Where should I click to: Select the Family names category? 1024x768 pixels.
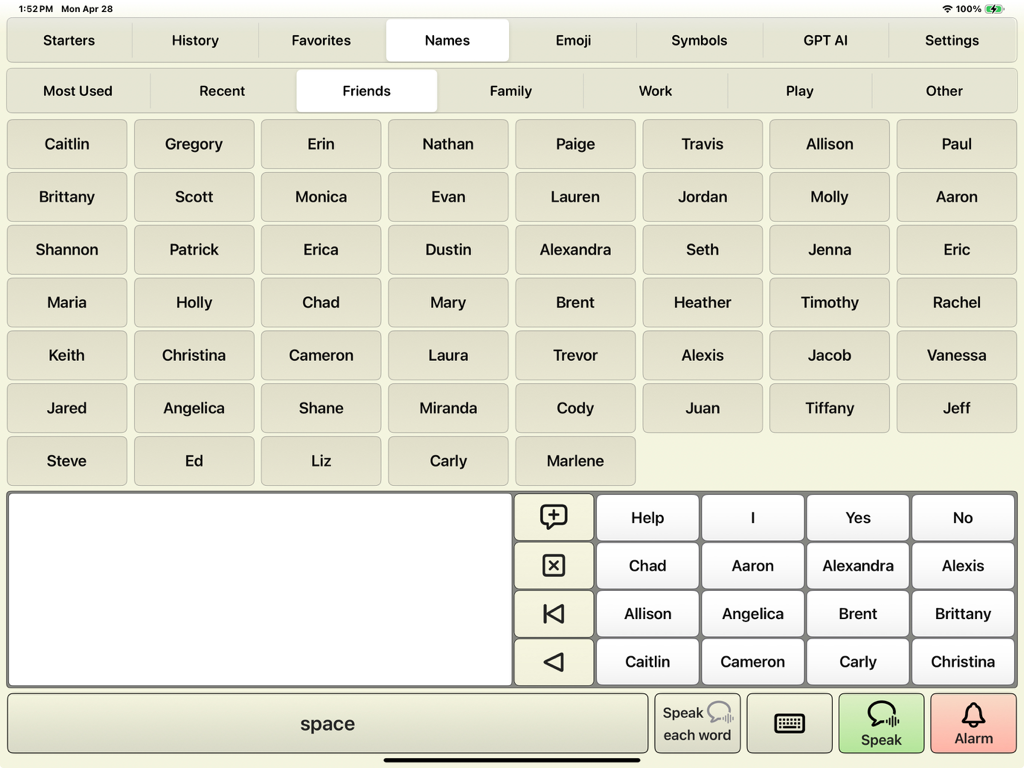click(x=511, y=90)
